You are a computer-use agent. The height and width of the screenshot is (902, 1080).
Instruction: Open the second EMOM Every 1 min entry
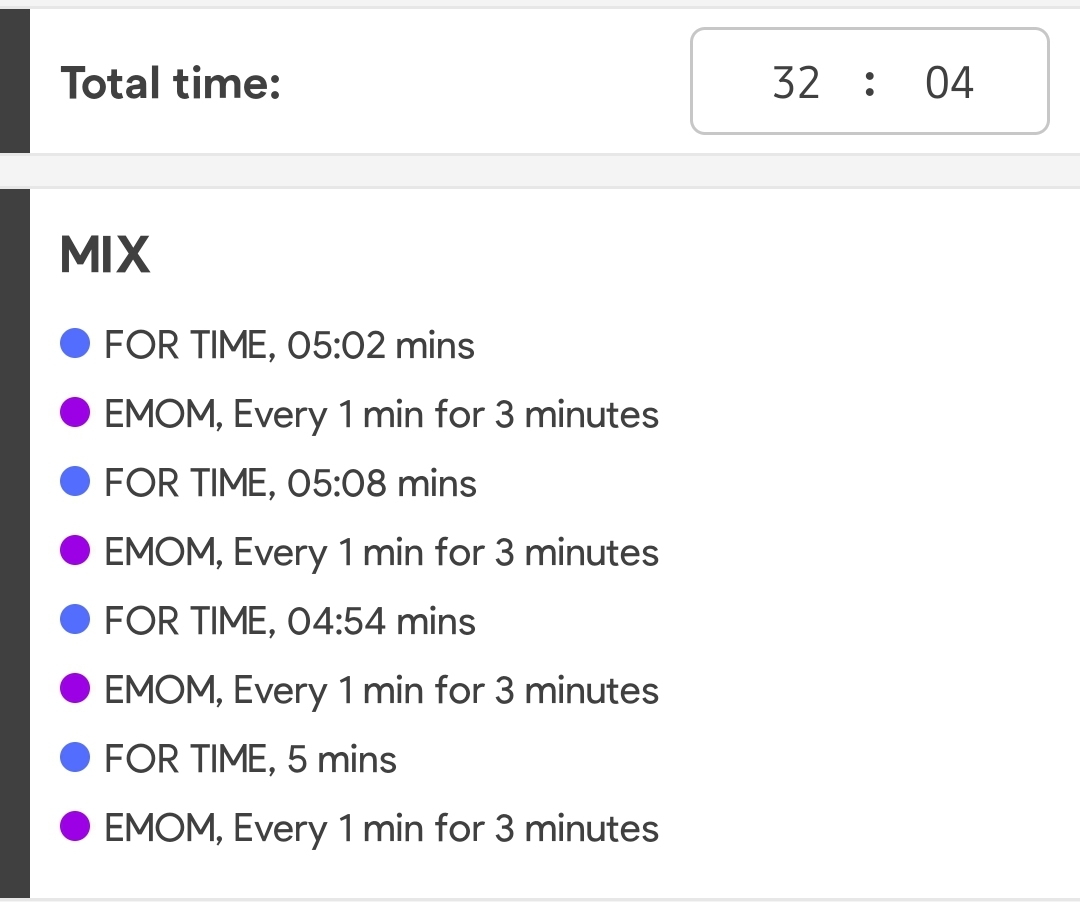[x=381, y=554]
